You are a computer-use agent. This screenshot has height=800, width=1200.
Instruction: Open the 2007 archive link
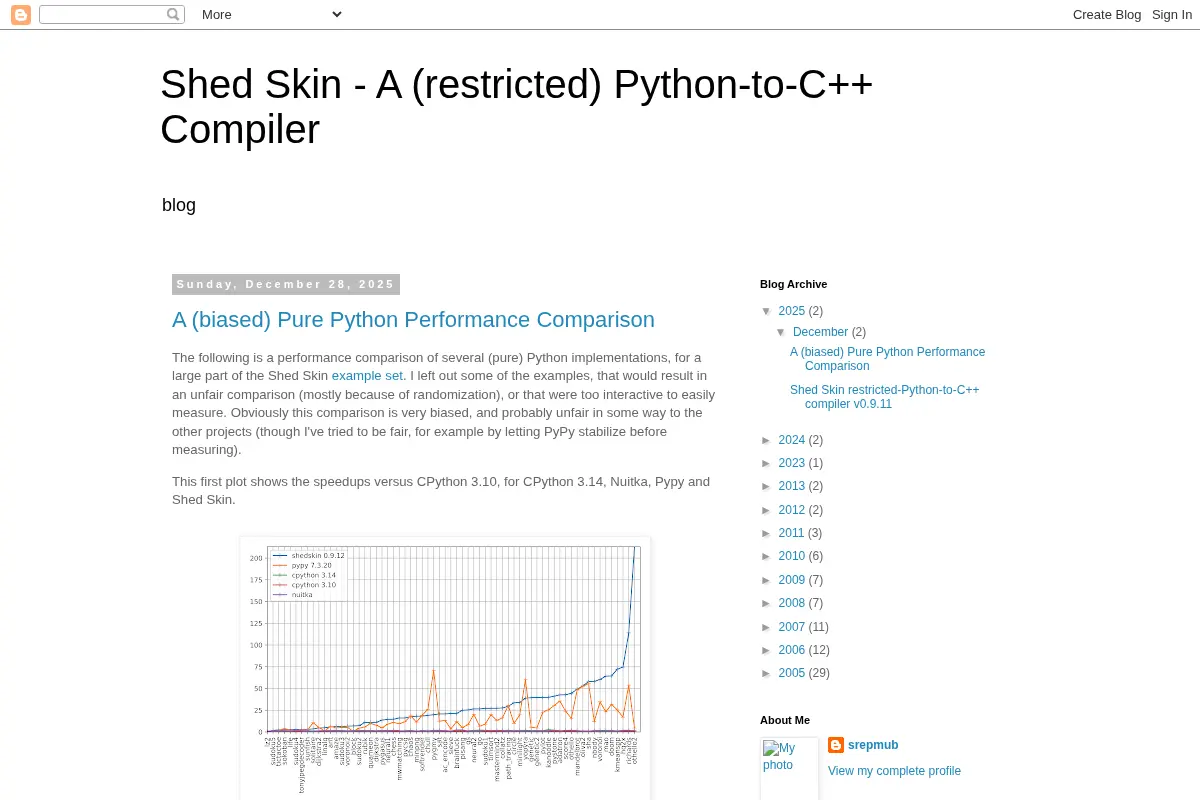pyautogui.click(x=792, y=627)
